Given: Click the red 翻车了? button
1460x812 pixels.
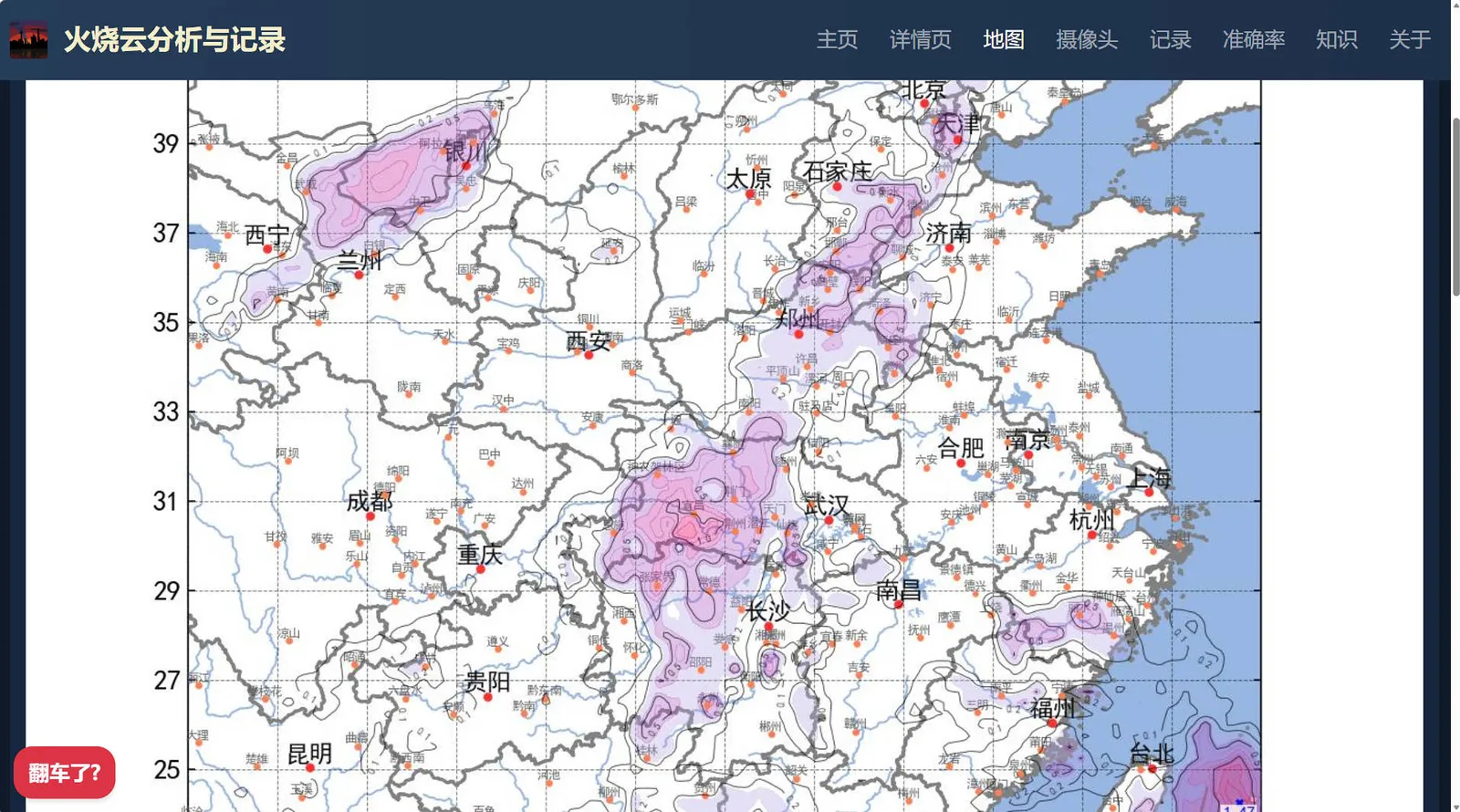Looking at the screenshot, I should pyautogui.click(x=64, y=773).
